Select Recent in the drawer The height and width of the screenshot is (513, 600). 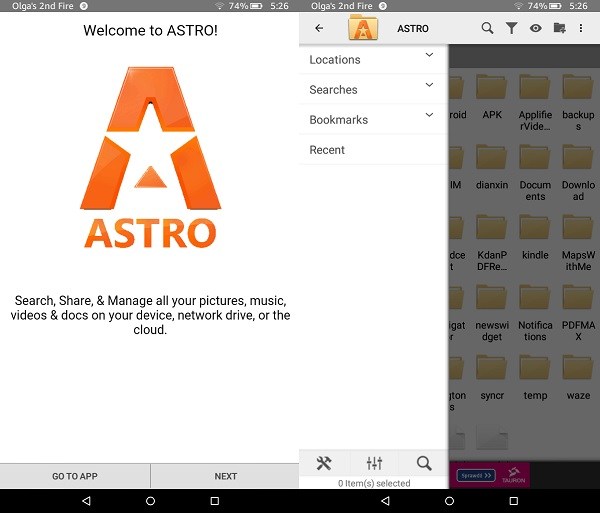click(x=373, y=150)
